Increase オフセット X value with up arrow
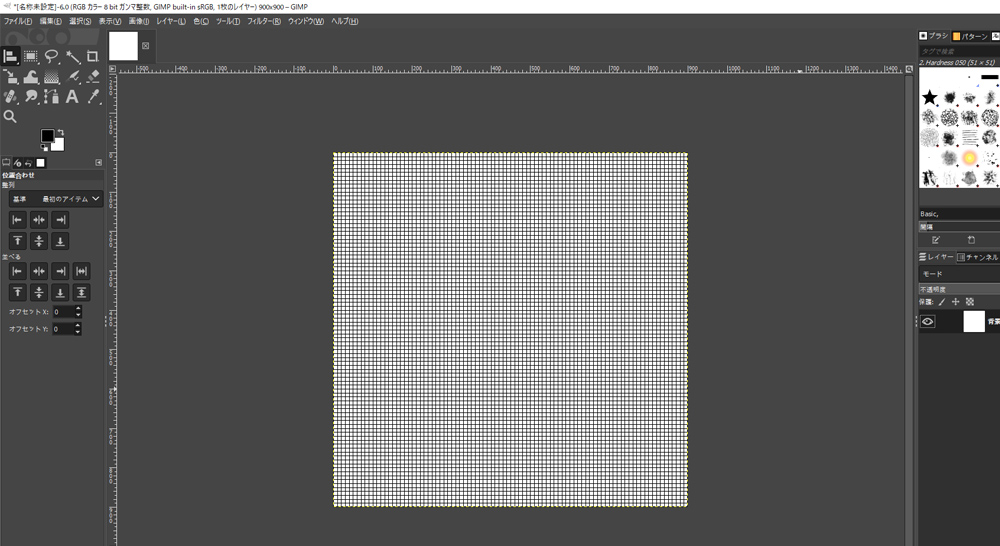Screen dimensions: 1000x546 [78, 309]
